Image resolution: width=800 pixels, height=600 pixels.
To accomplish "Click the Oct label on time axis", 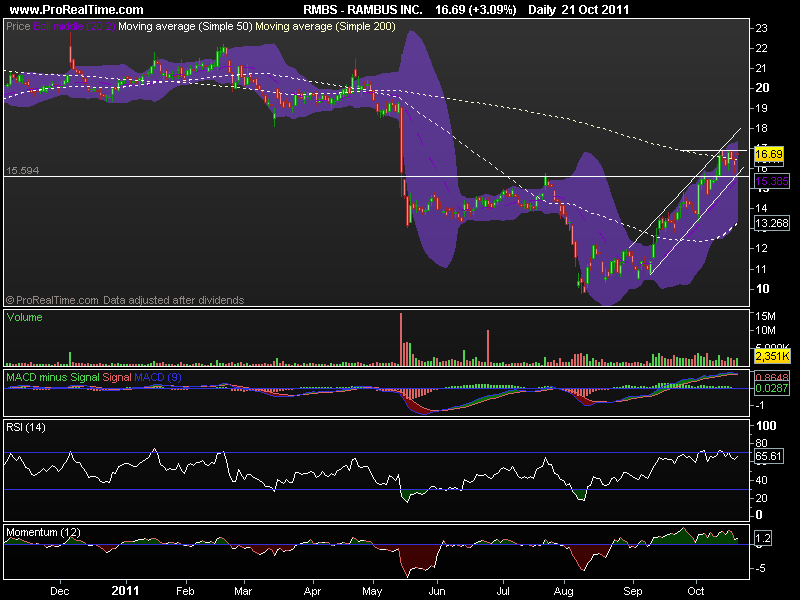I will (696, 591).
